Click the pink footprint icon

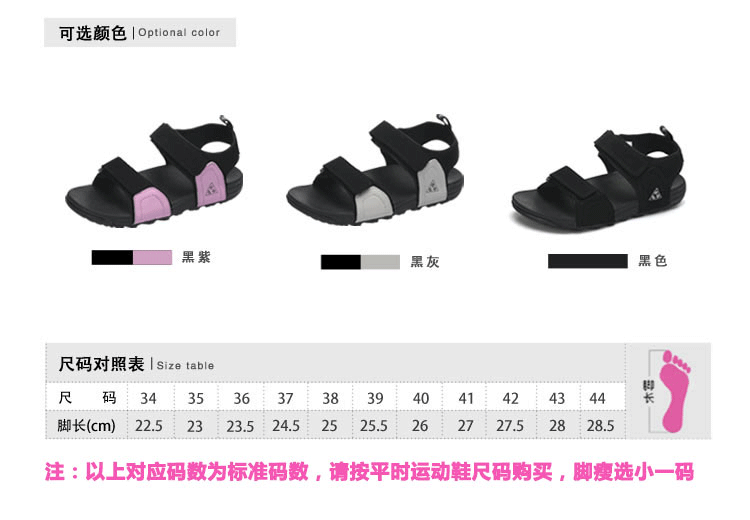pyautogui.click(x=675, y=391)
